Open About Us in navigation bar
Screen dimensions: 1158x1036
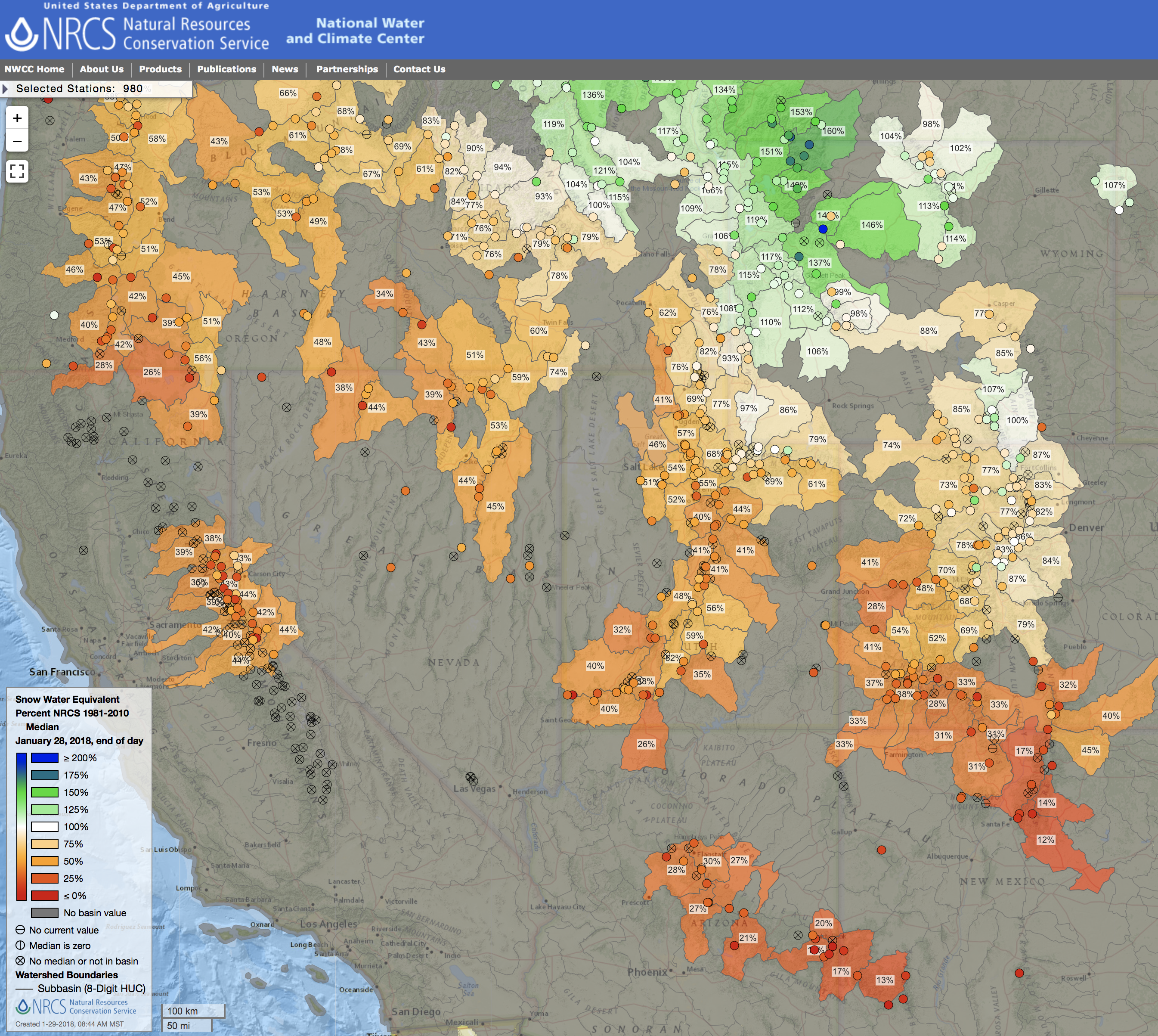point(101,69)
